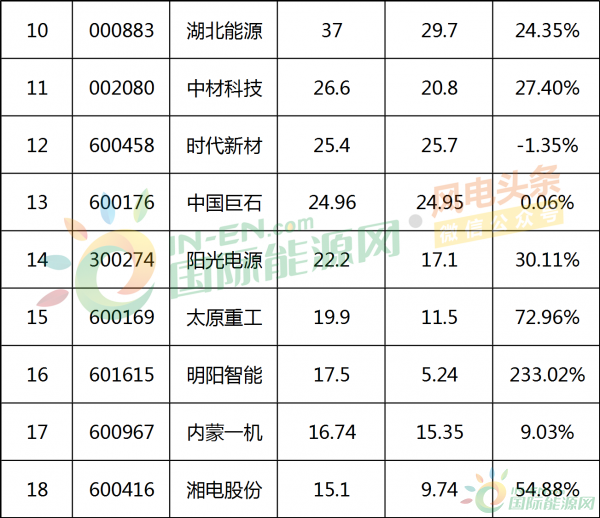600x518 pixels.
Task: Click the value 25.4
Action: pos(331,145)
